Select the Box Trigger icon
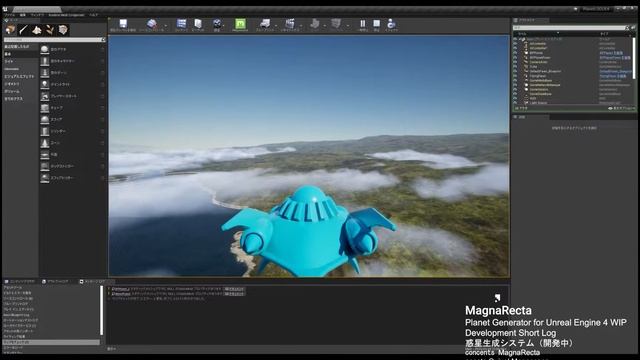 coord(44,166)
